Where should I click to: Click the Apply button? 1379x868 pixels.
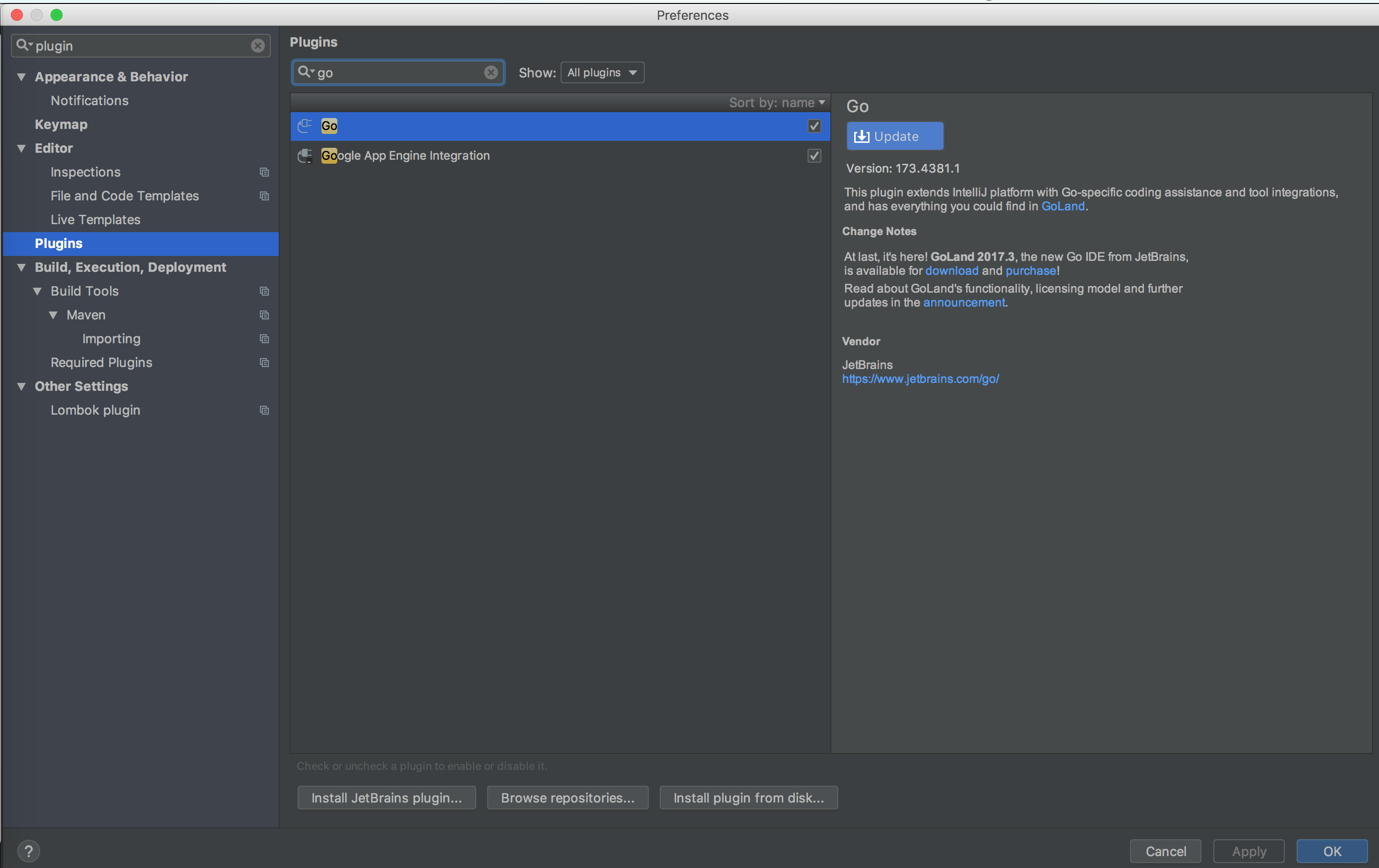(x=1249, y=852)
